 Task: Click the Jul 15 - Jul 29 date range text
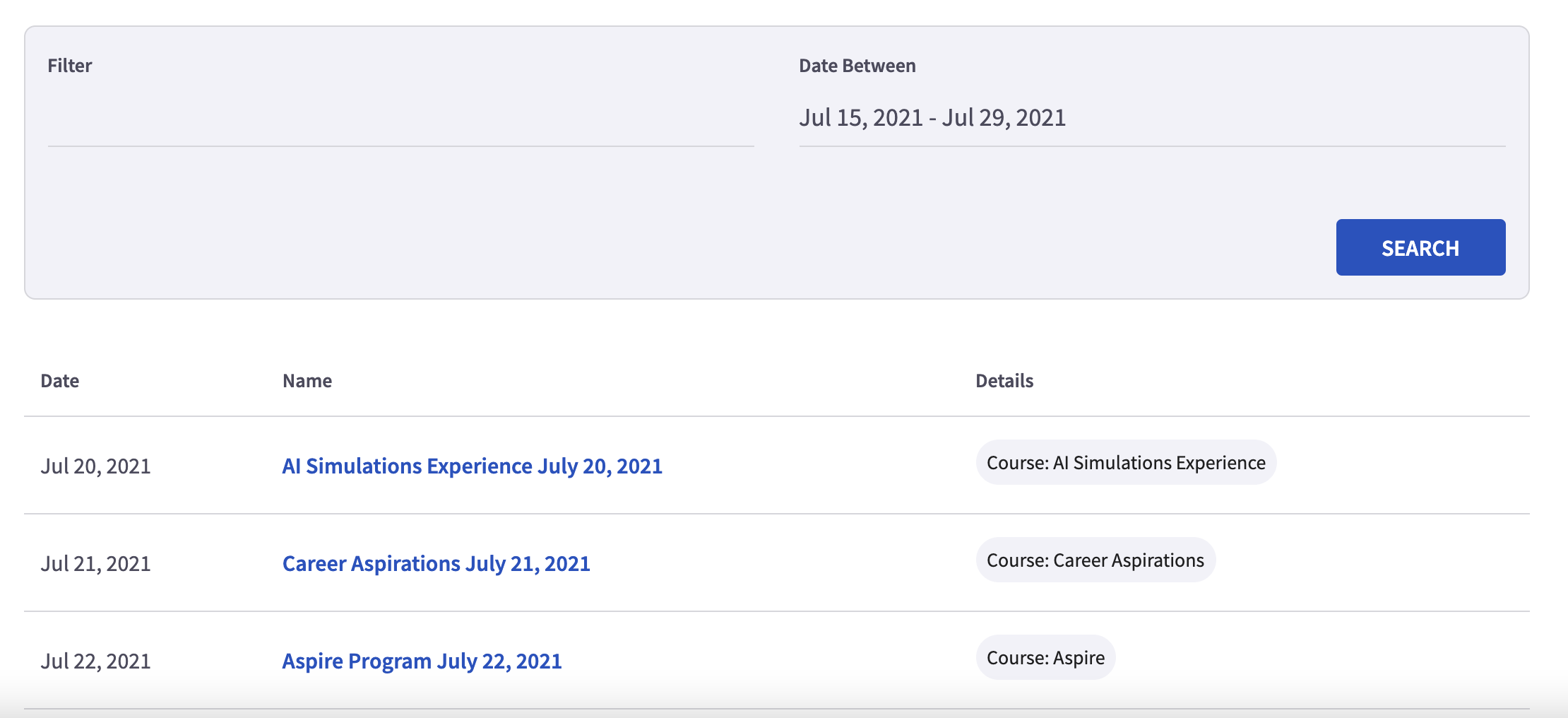pyautogui.click(x=932, y=118)
